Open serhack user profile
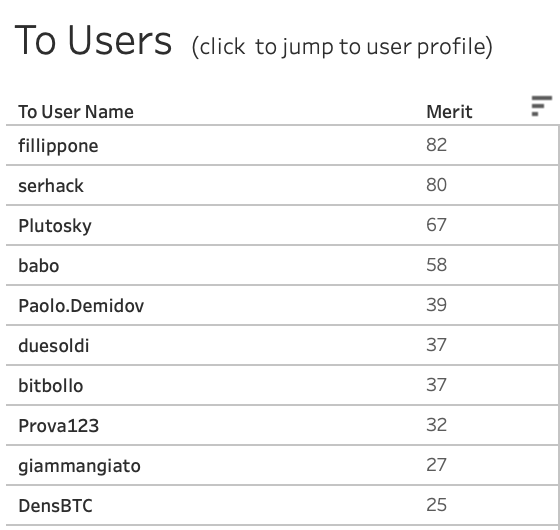Image resolution: width=560 pixels, height=530 pixels. (51, 186)
